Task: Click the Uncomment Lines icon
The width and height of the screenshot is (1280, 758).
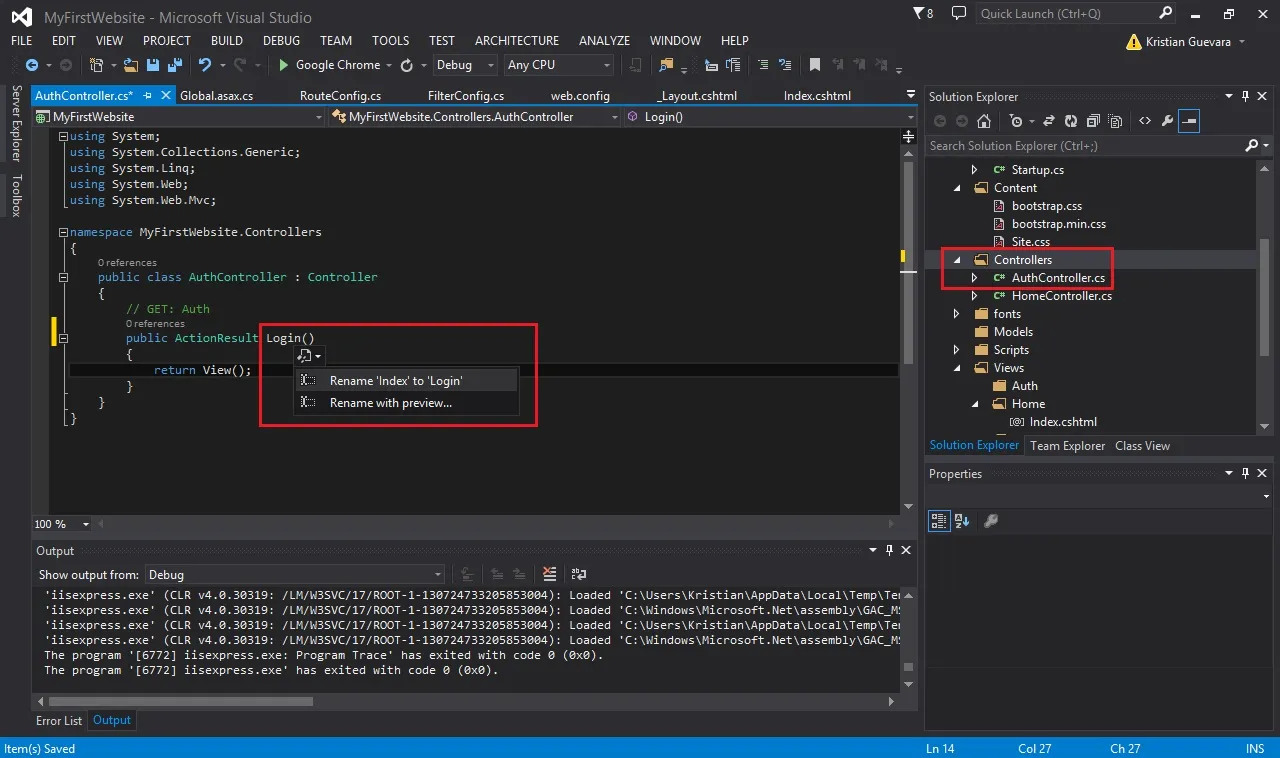Action: click(785, 65)
